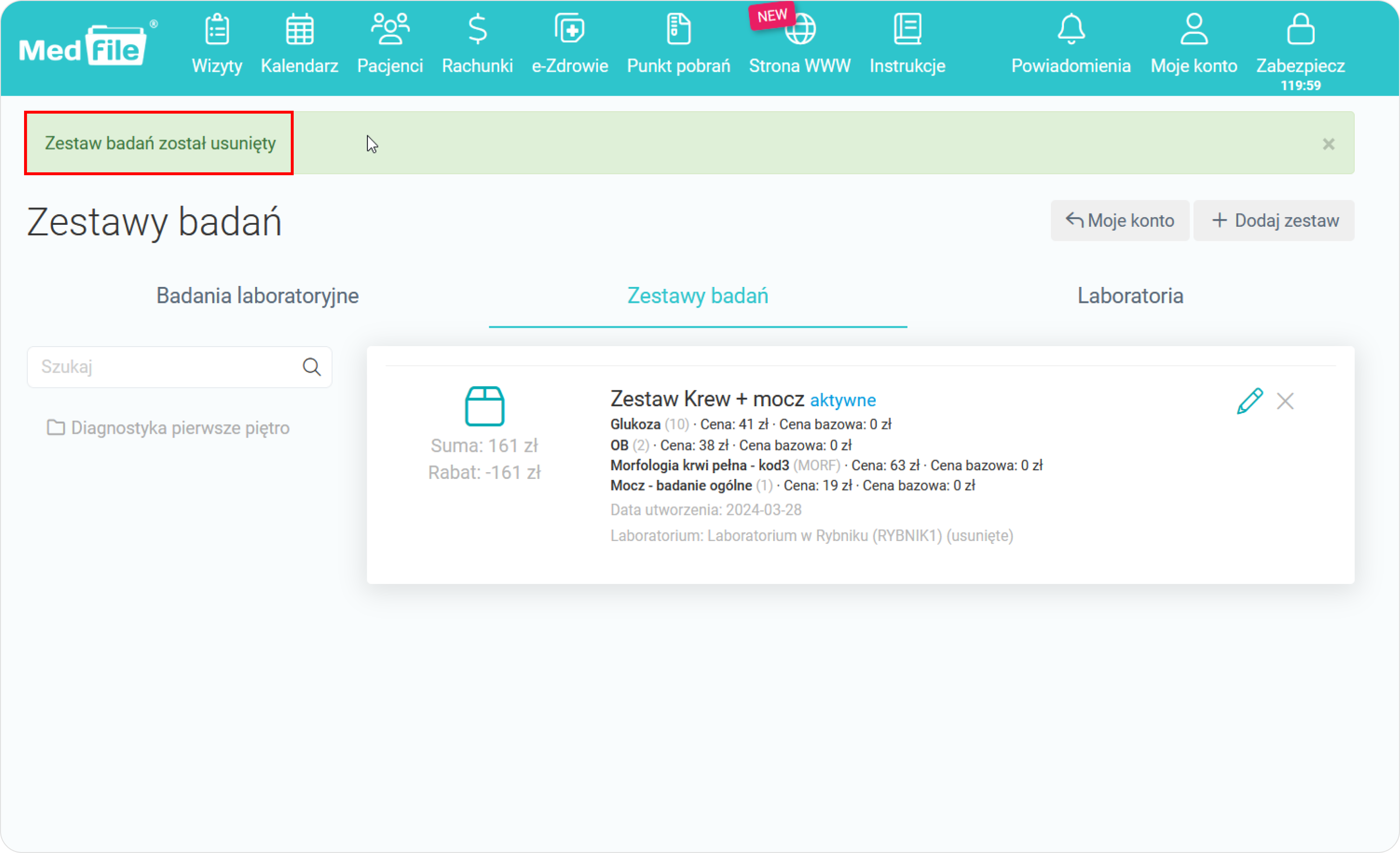The image size is (1400, 853).
Task: Click the Laboratorium w Rybniku line
Action: (x=811, y=536)
